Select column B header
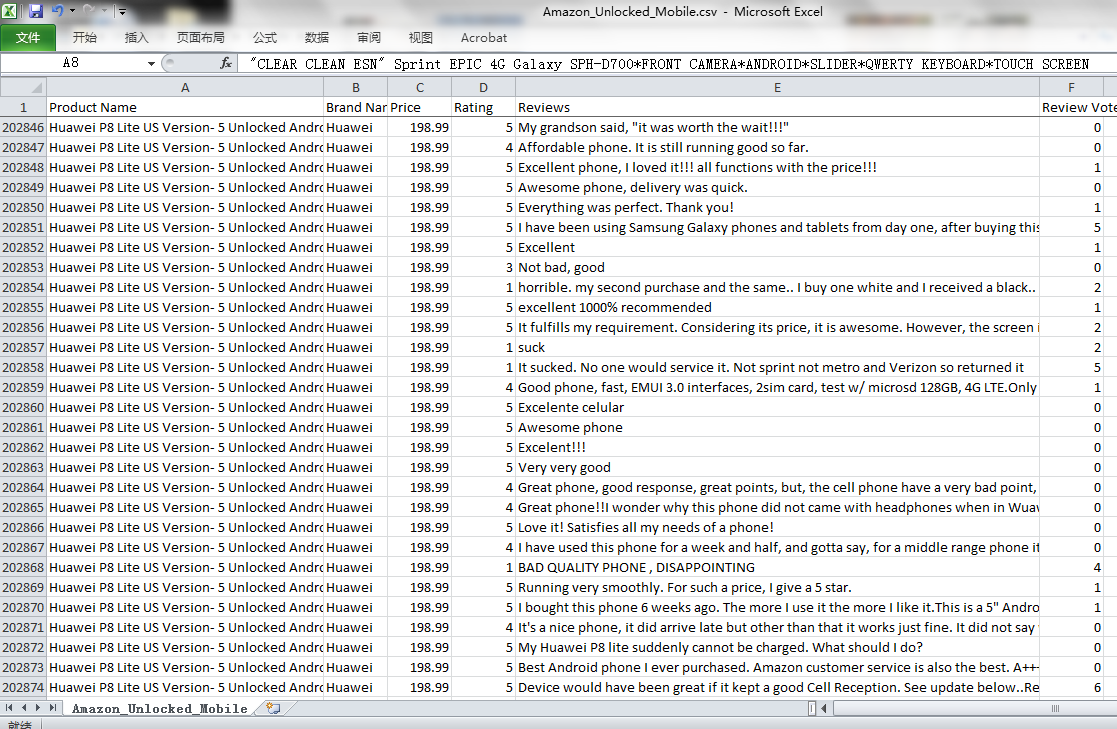 tap(355, 88)
